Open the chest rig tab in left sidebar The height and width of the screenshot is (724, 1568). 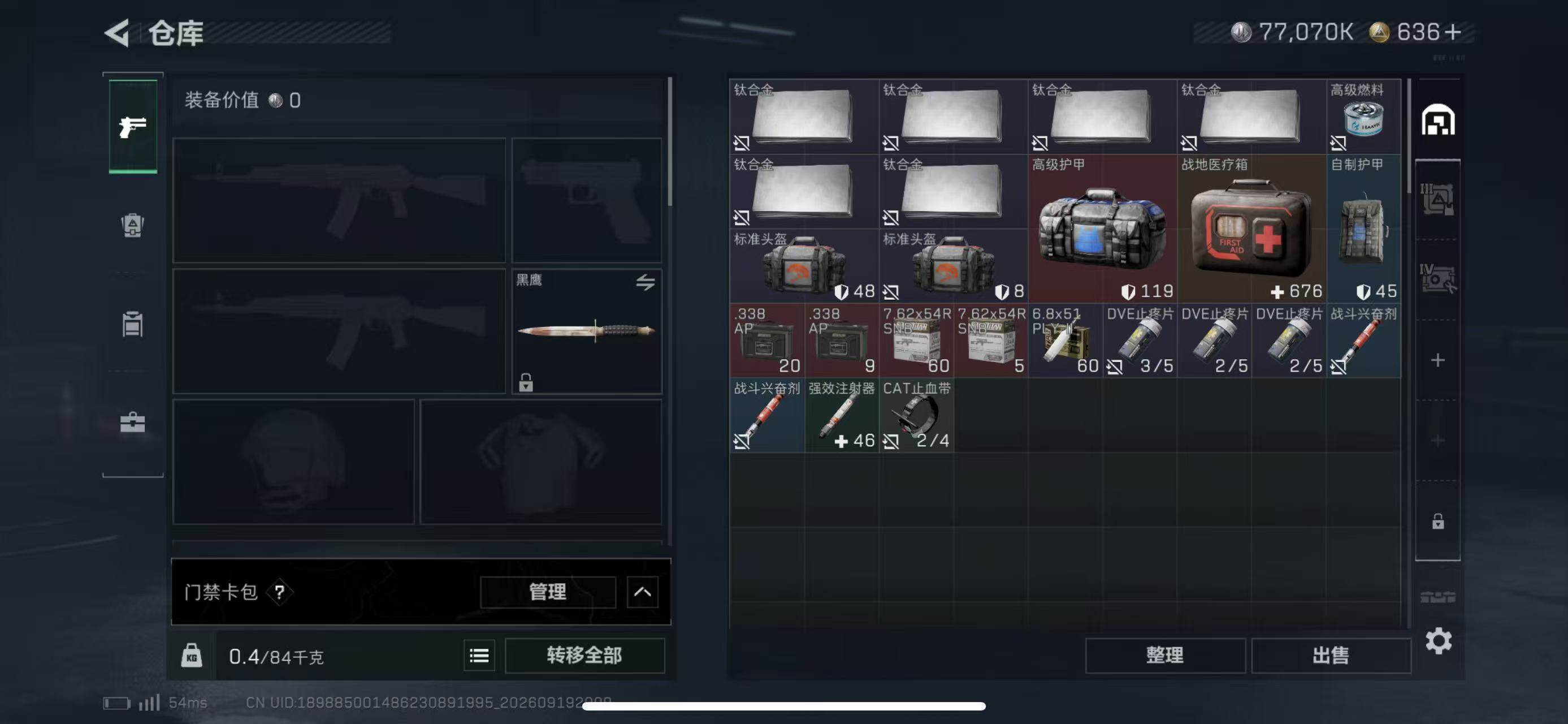(132, 324)
